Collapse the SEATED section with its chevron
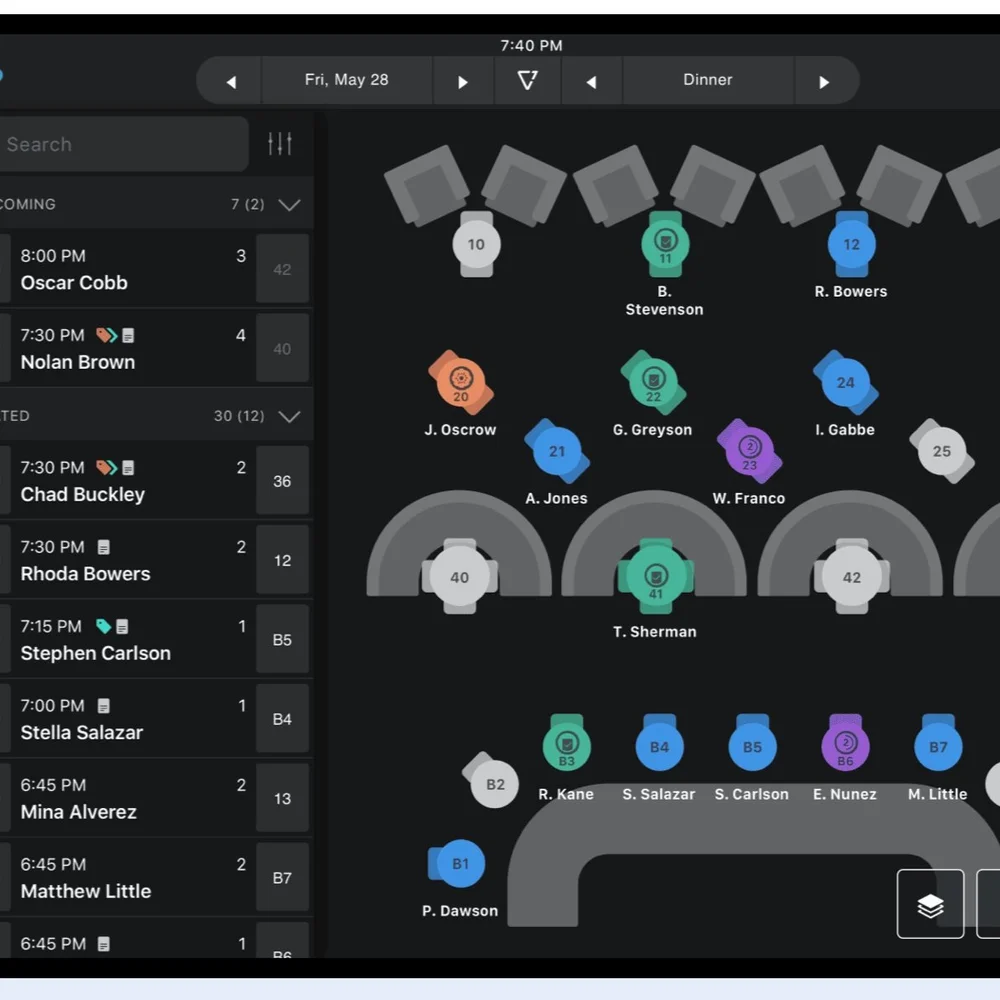 pos(290,415)
